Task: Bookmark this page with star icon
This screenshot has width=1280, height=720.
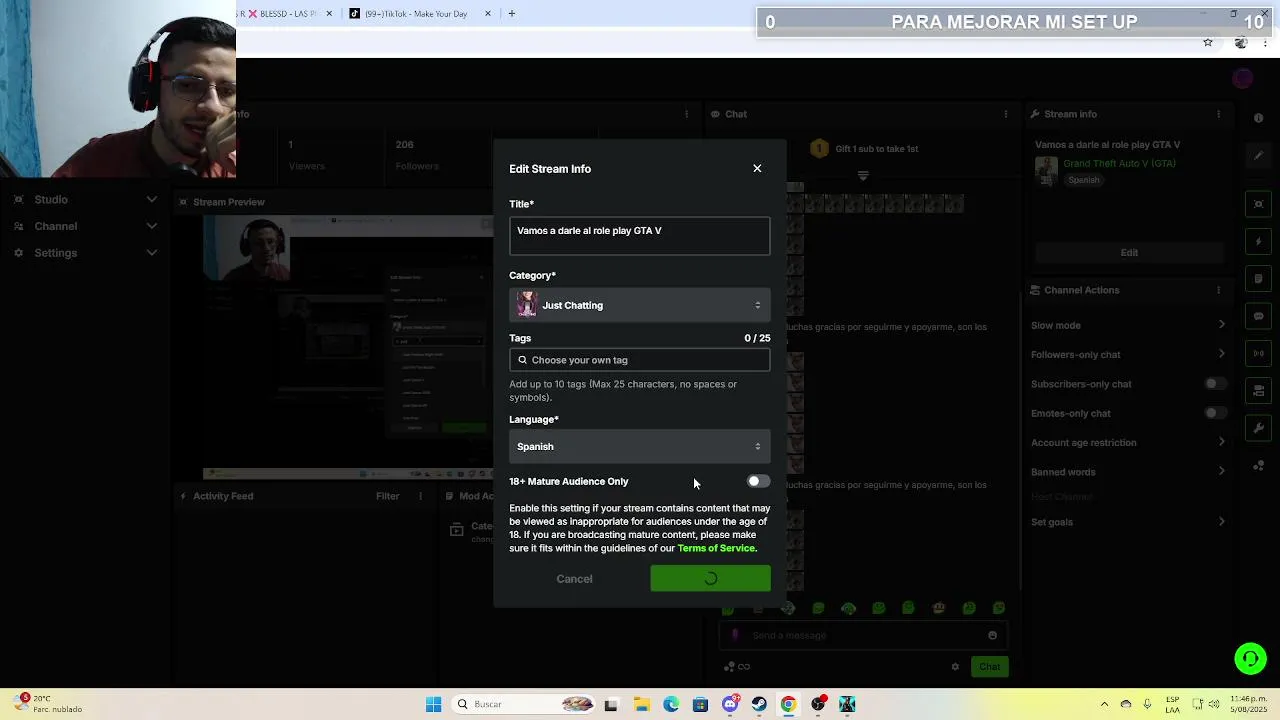Action: (x=1208, y=43)
